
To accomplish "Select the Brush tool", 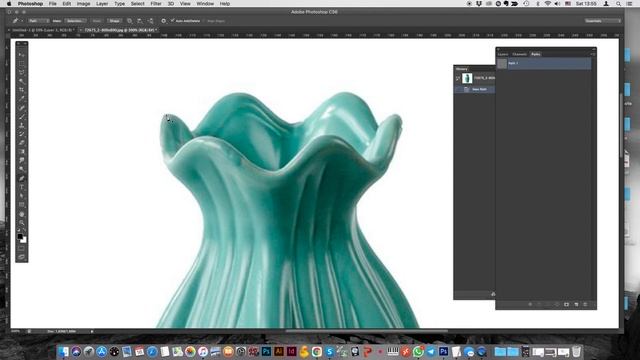I will point(22,117).
